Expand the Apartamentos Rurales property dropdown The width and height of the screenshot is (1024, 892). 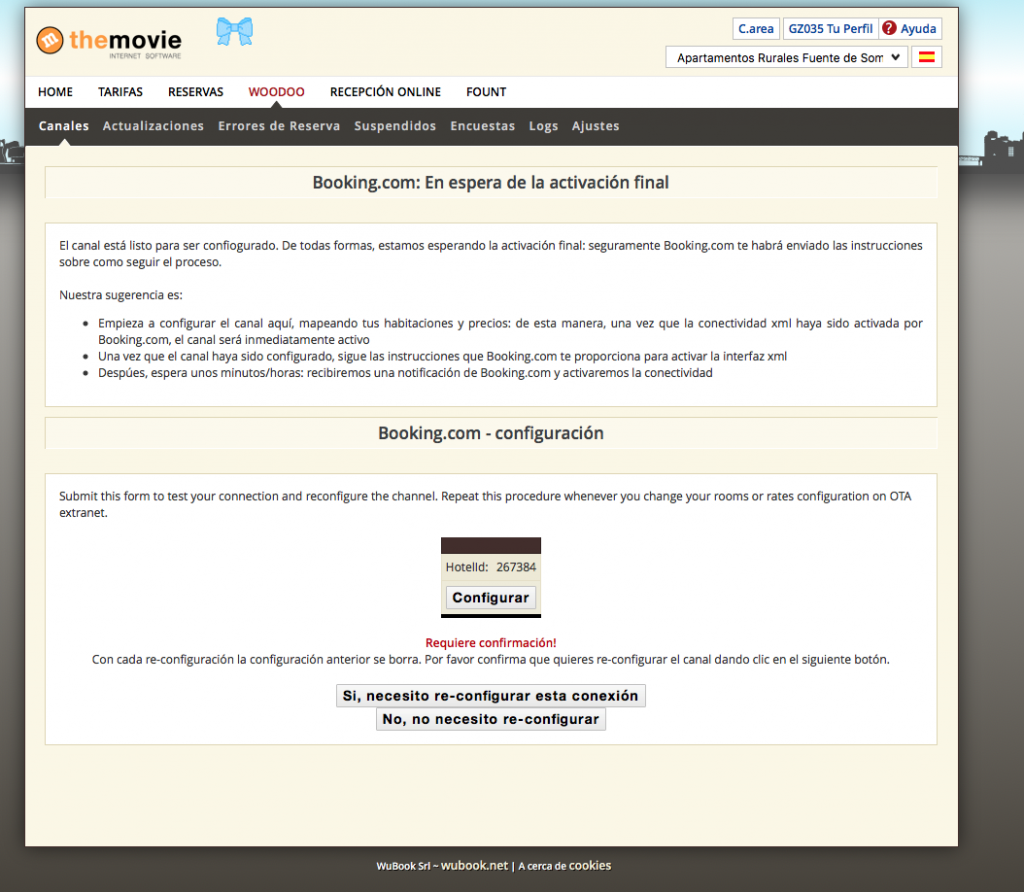coord(786,57)
